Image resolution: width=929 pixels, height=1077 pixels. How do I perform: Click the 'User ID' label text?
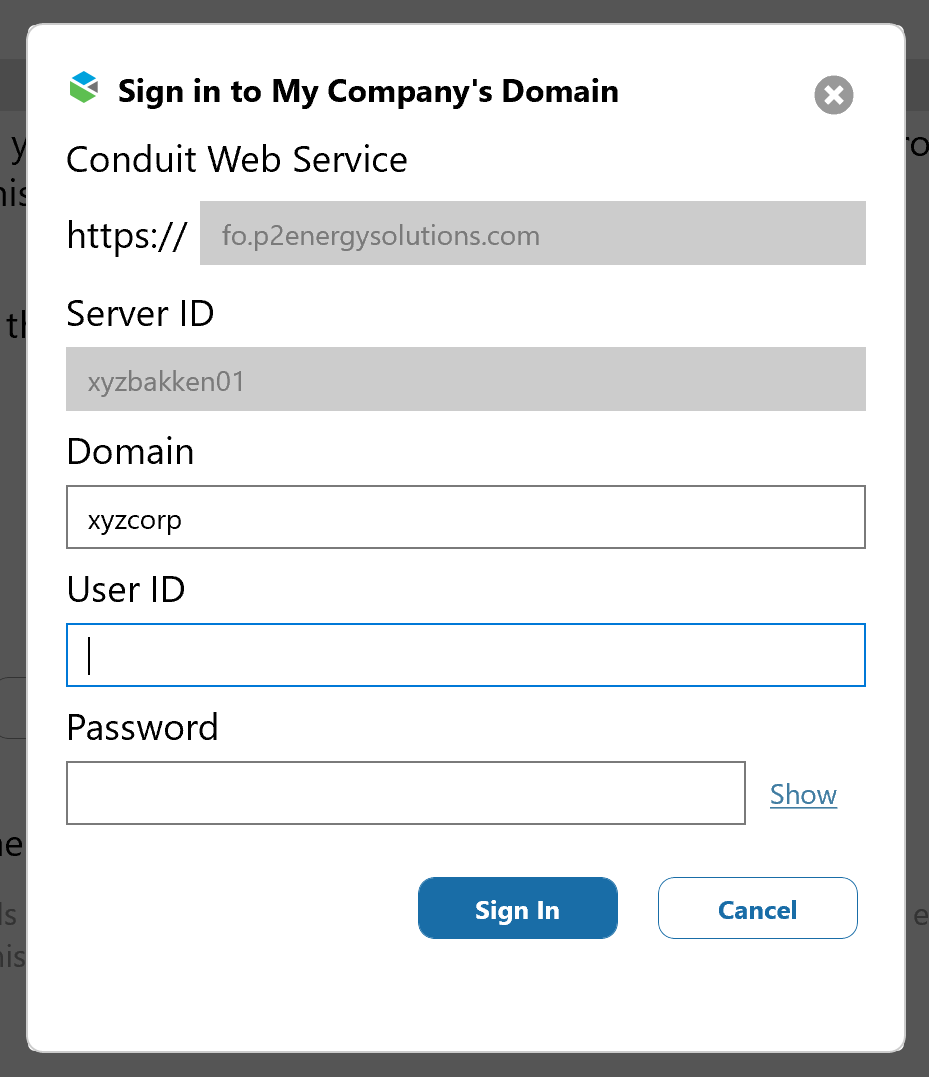[x=126, y=590]
